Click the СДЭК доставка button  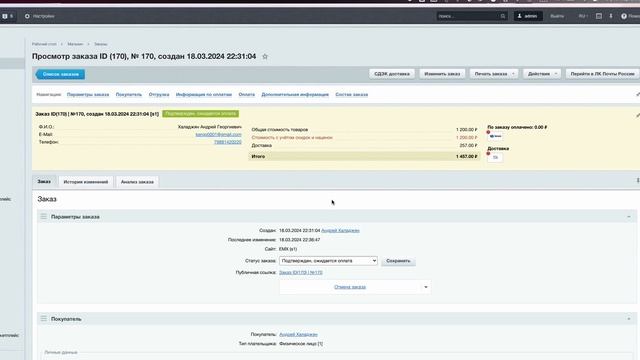[392, 74]
